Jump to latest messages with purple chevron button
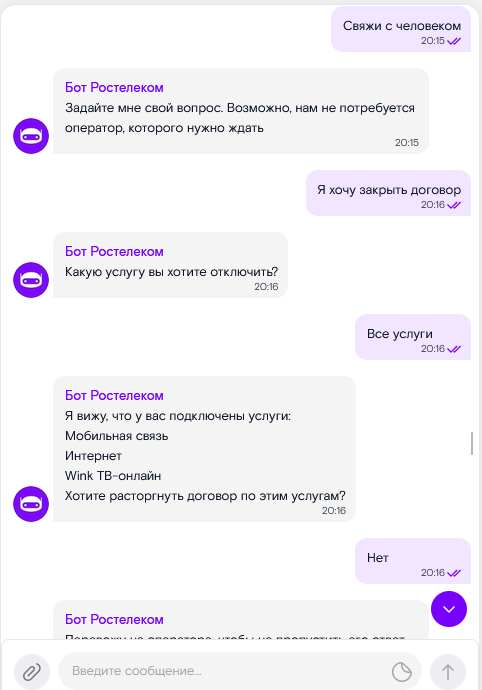 click(x=449, y=609)
